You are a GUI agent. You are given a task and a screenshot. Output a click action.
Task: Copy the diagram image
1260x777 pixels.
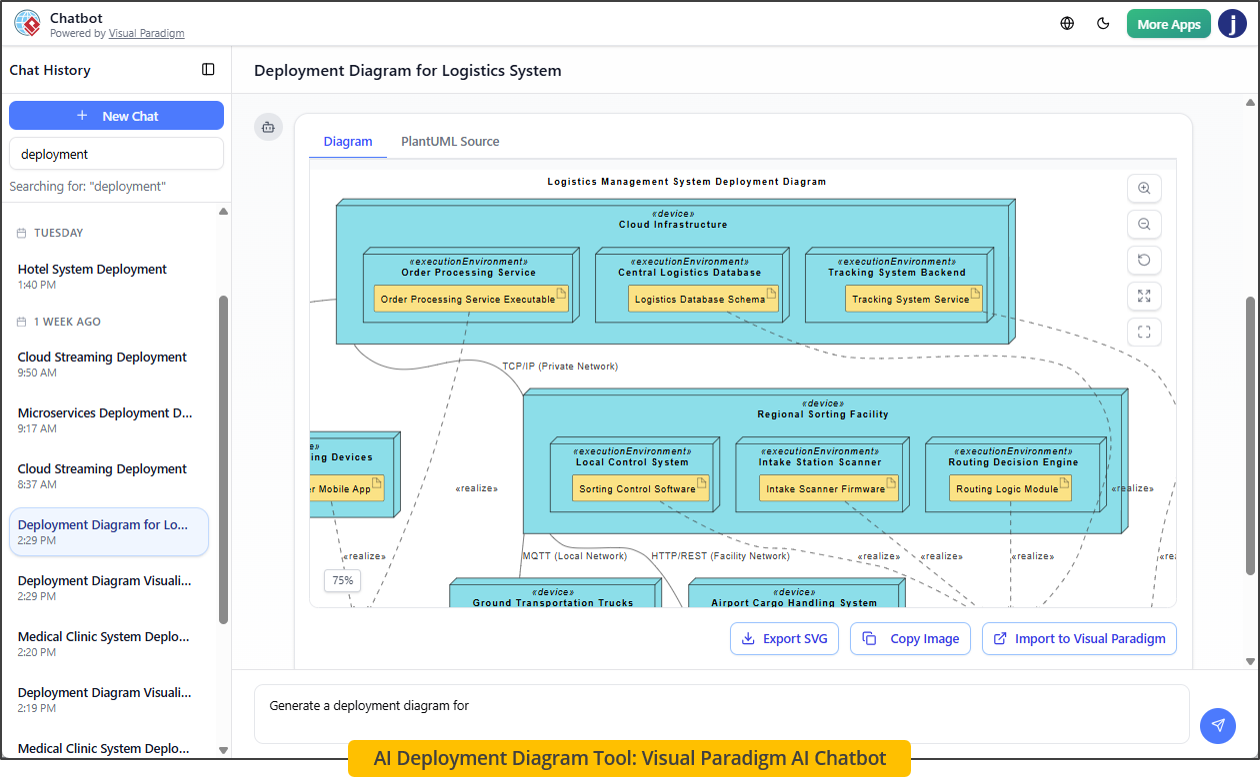910,638
